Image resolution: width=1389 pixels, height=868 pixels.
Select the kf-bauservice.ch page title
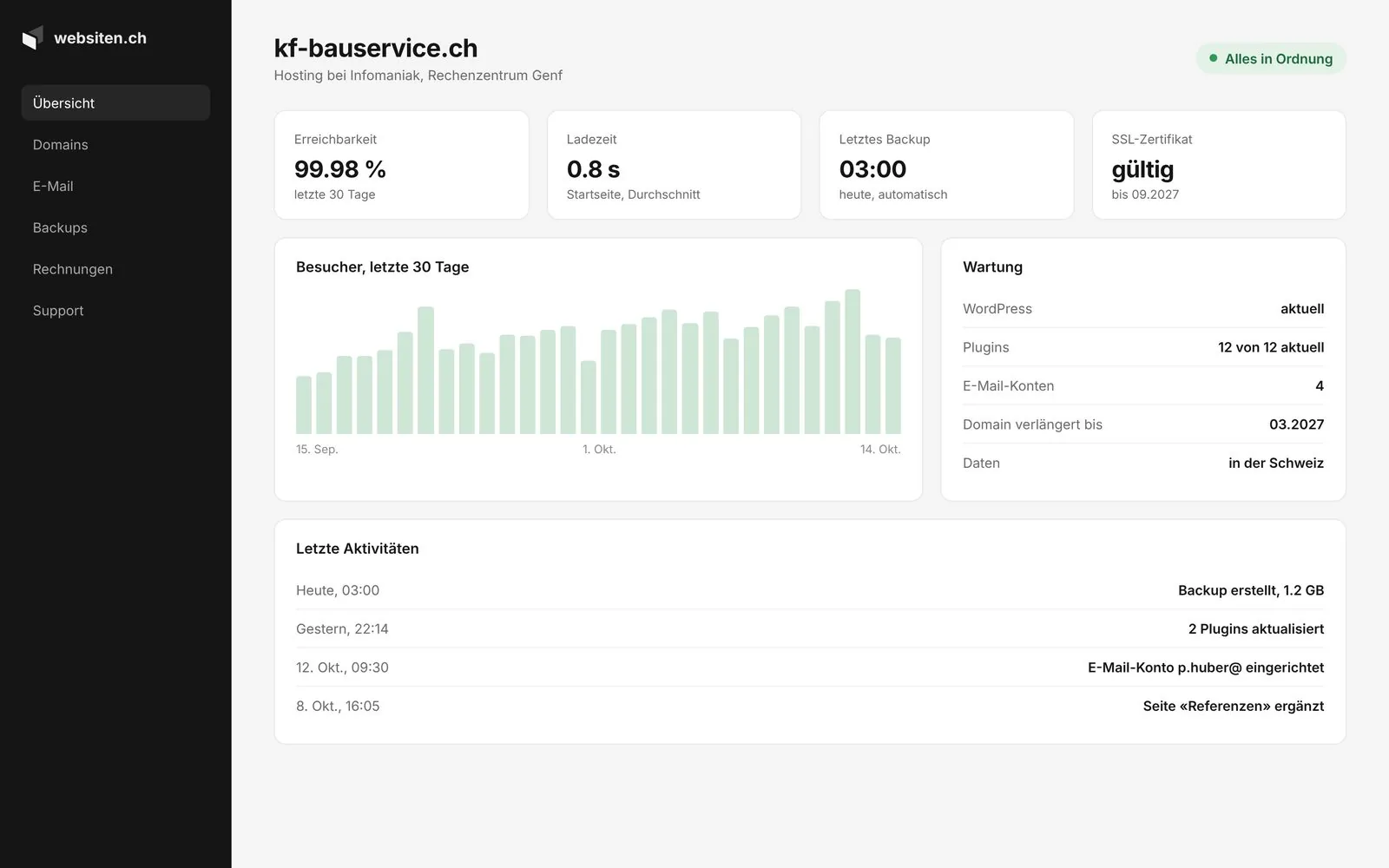pos(376,48)
